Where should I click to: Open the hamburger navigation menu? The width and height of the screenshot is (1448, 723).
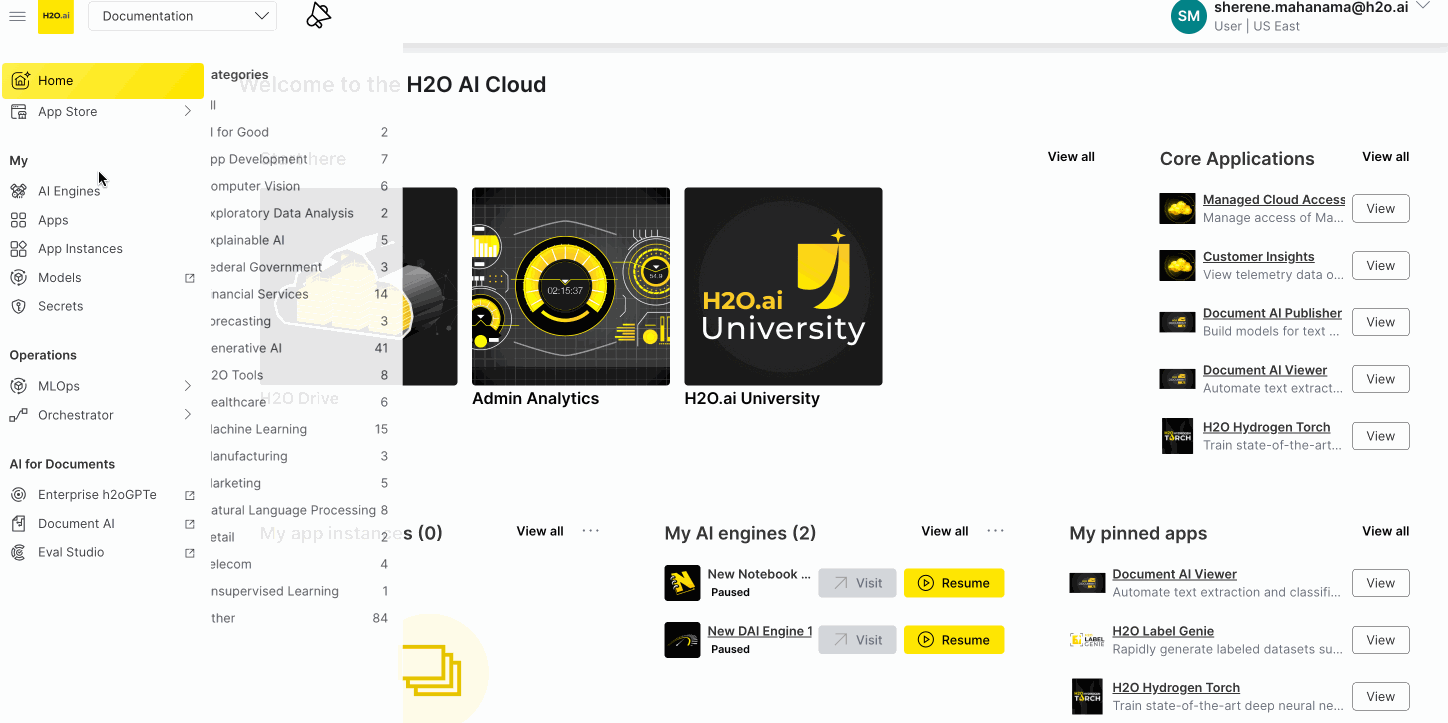tap(17, 16)
